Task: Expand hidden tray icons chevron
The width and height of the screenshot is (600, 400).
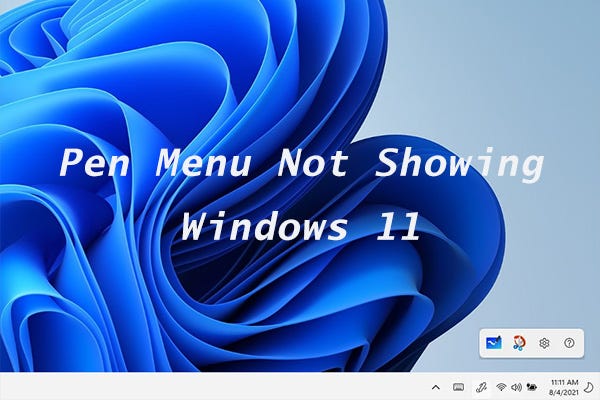Action: [x=435, y=387]
